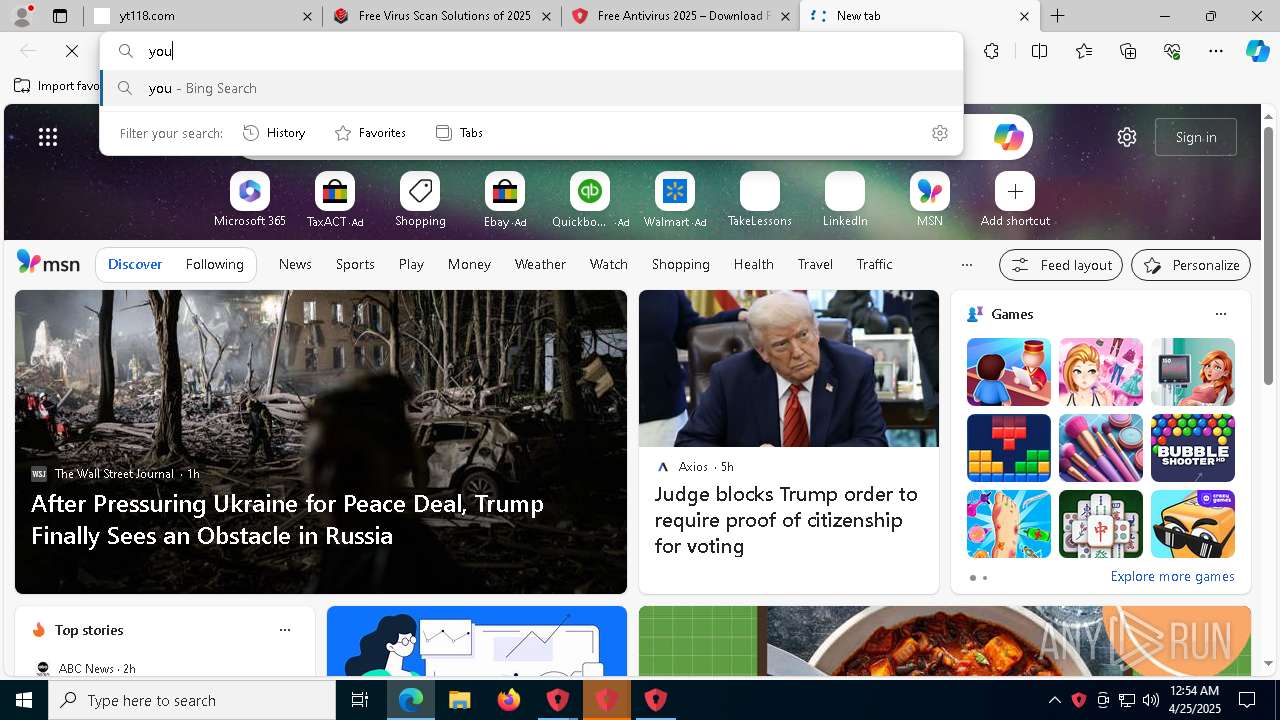Open Windows Start menu

pos(24,700)
